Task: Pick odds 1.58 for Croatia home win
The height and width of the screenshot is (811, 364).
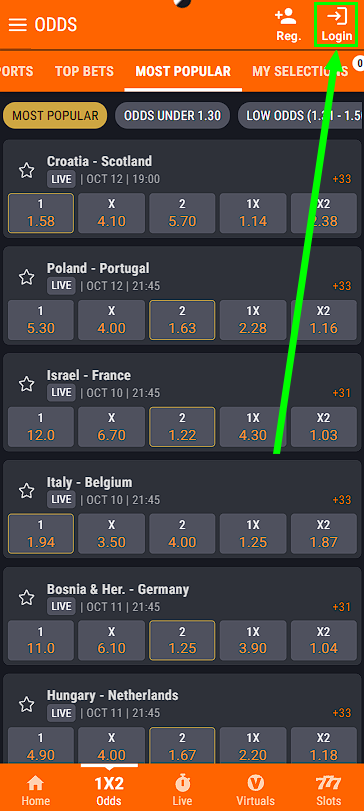Action: tap(41, 213)
